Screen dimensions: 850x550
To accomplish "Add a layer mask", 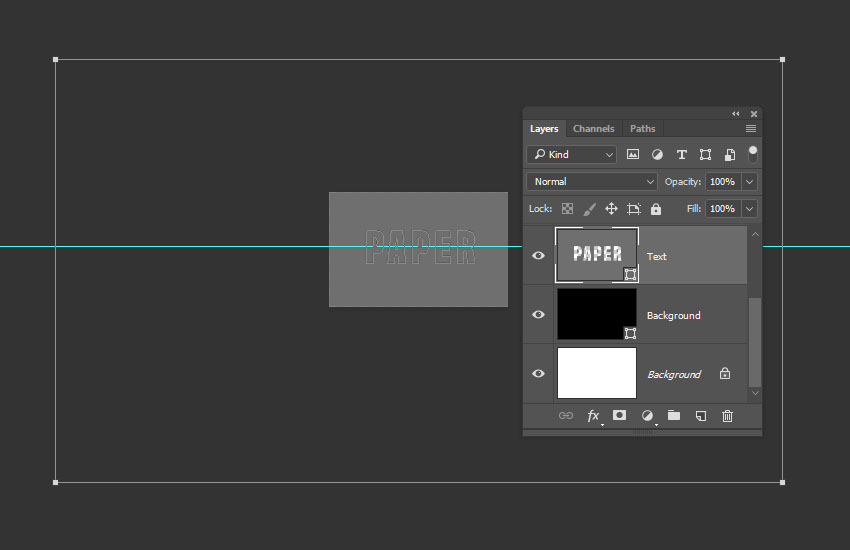I will tap(620, 415).
